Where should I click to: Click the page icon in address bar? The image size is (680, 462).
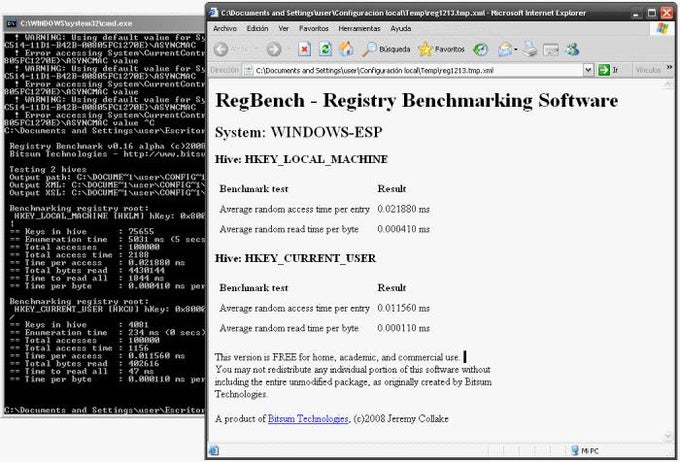[x=248, y=70]
